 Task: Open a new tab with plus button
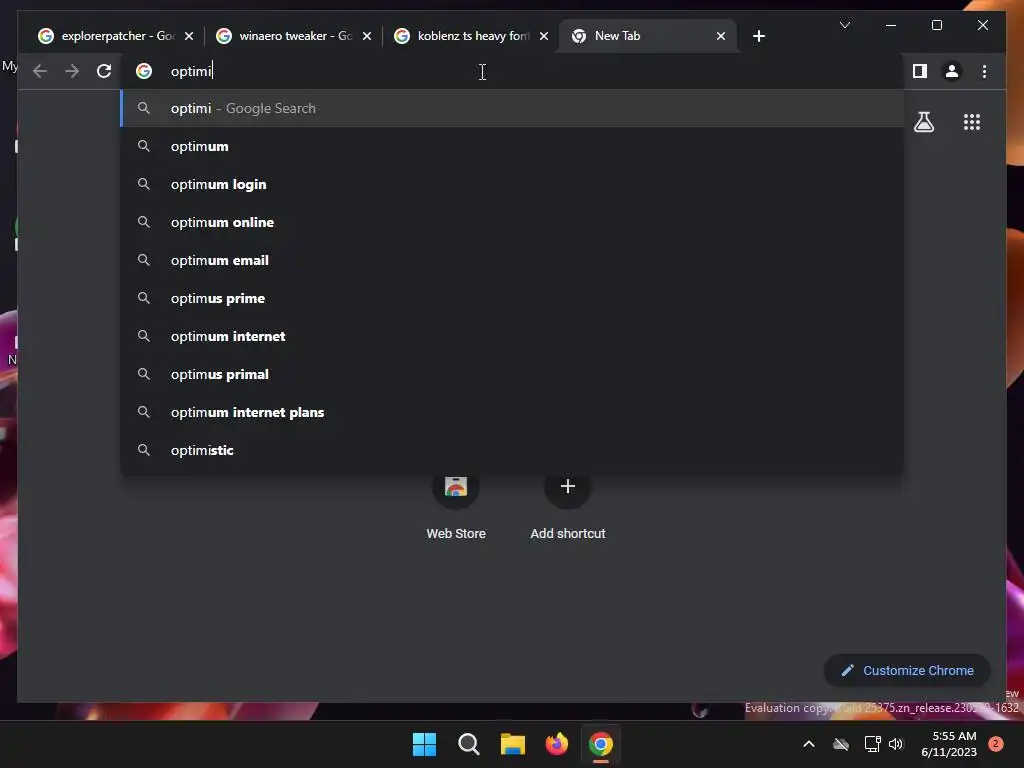pos(758,36)
